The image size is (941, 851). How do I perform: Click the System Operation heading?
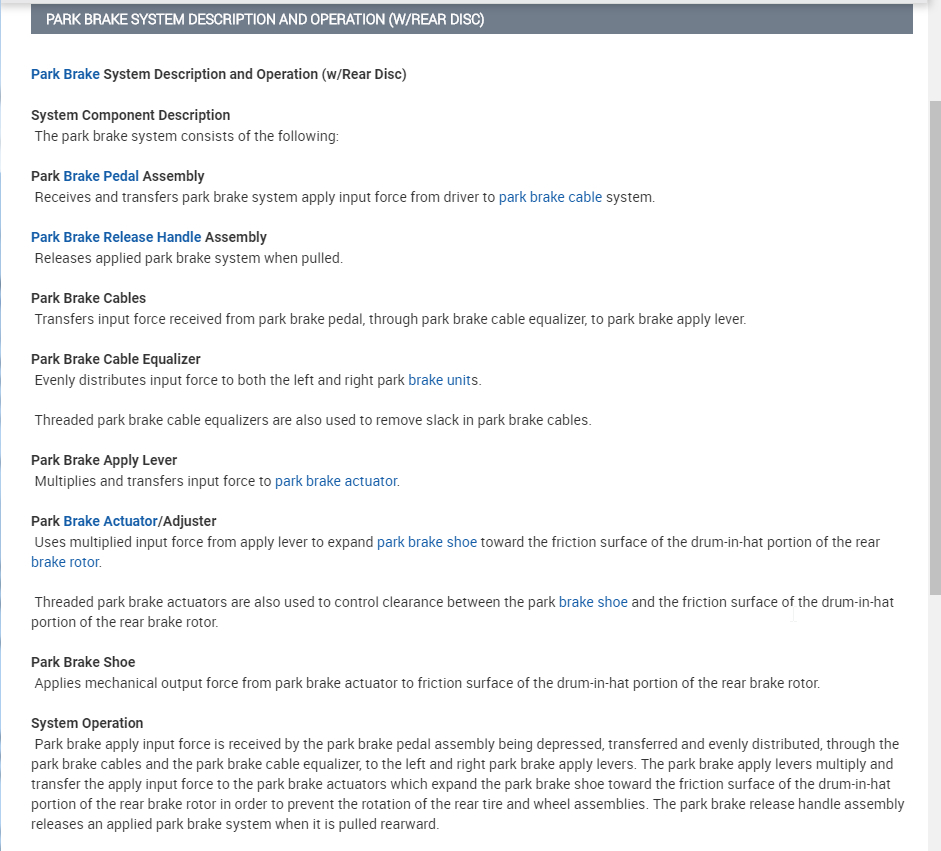[87, 723]
